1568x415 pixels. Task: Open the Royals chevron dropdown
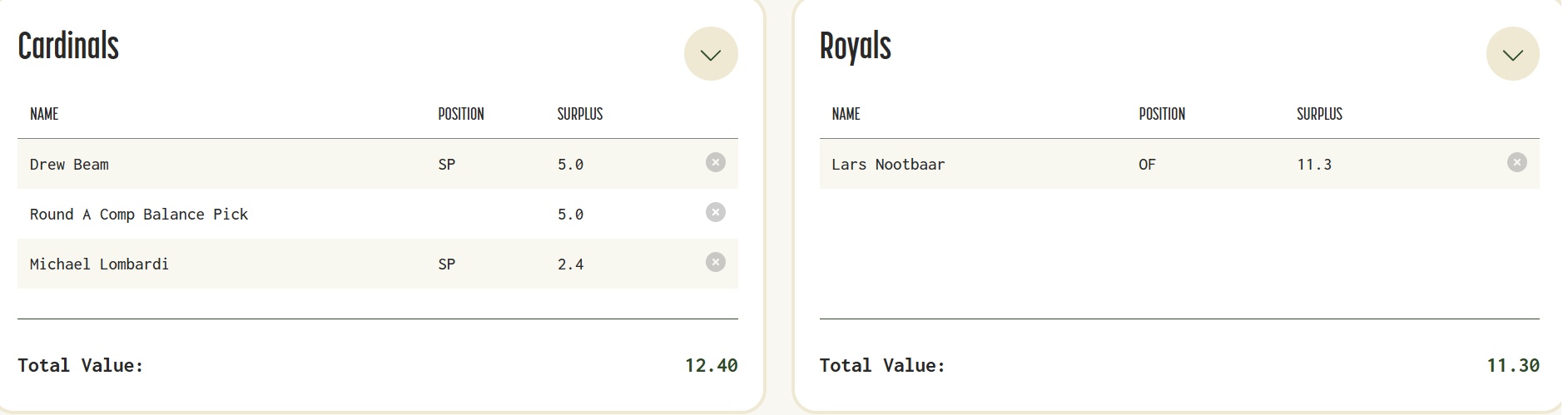point(1512,54)
